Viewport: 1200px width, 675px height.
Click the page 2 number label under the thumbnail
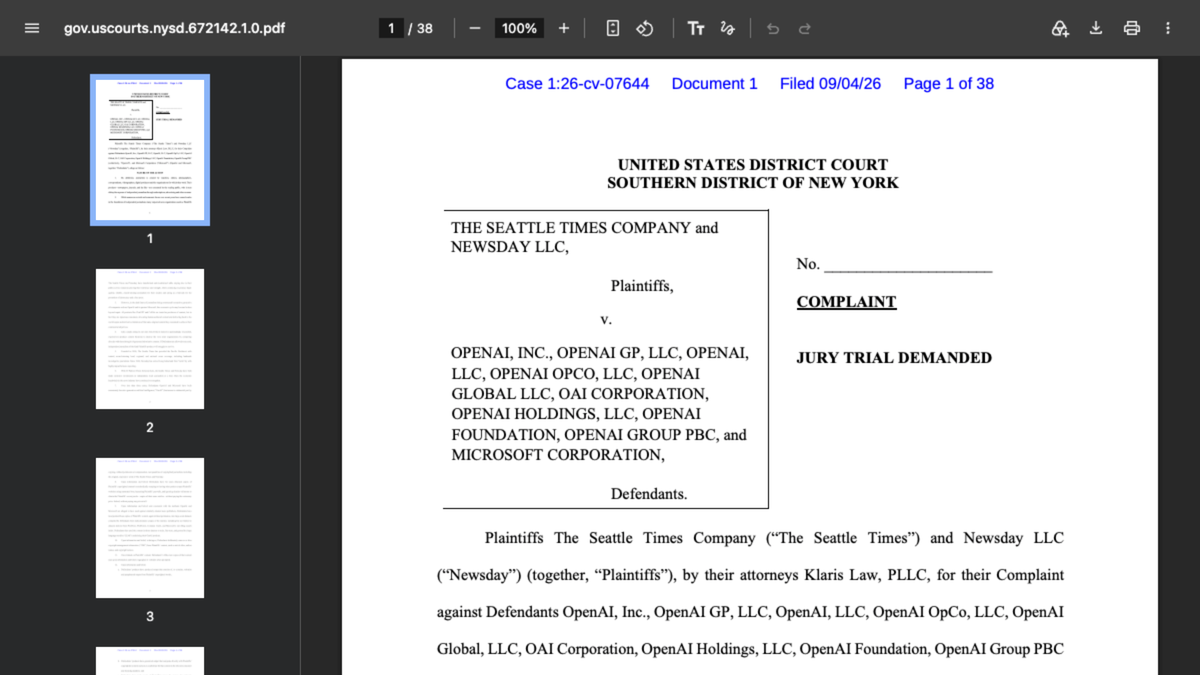(150, 428)
